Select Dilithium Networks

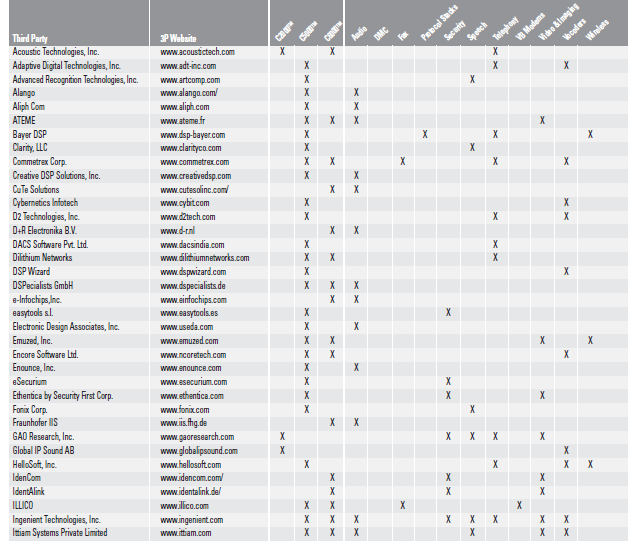[42, 258]
